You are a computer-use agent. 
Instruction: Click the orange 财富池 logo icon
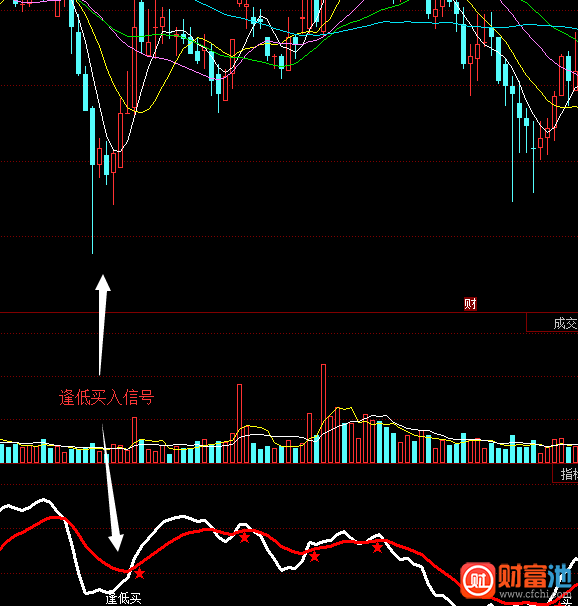(x=478, y=580)
